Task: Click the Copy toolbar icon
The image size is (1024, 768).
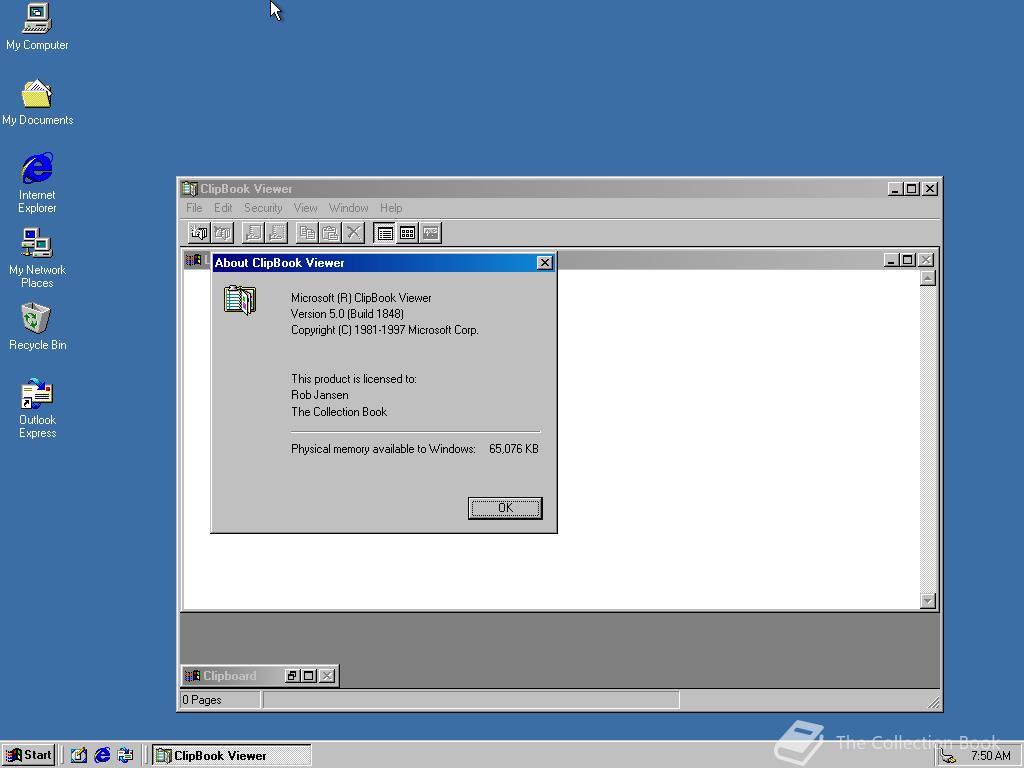Action: (x=307, y=232)
